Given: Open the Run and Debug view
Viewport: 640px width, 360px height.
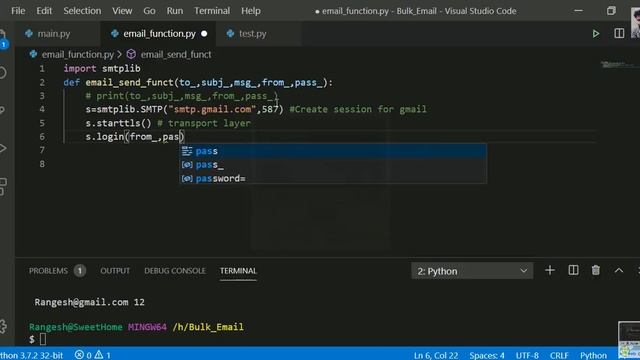Looking at the screenshot, I should pyautogui.click(x=3, y=148).
